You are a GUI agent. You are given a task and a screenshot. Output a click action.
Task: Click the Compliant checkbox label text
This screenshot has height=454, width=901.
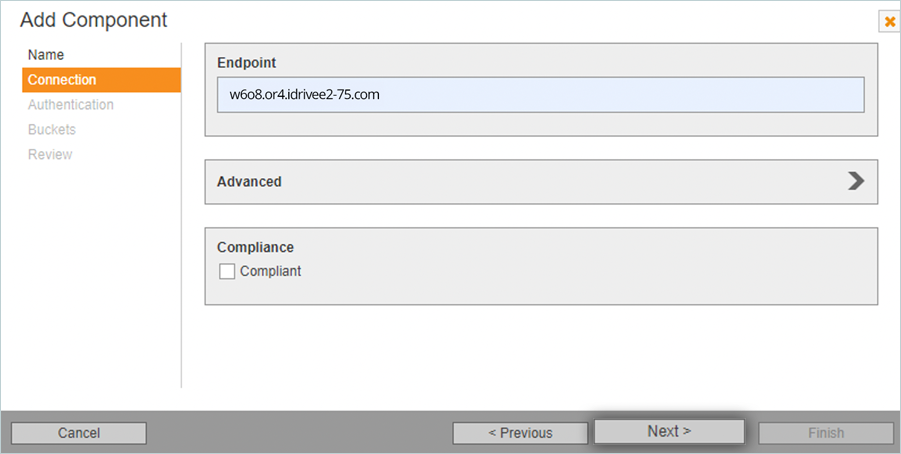(x=270, y=271)
